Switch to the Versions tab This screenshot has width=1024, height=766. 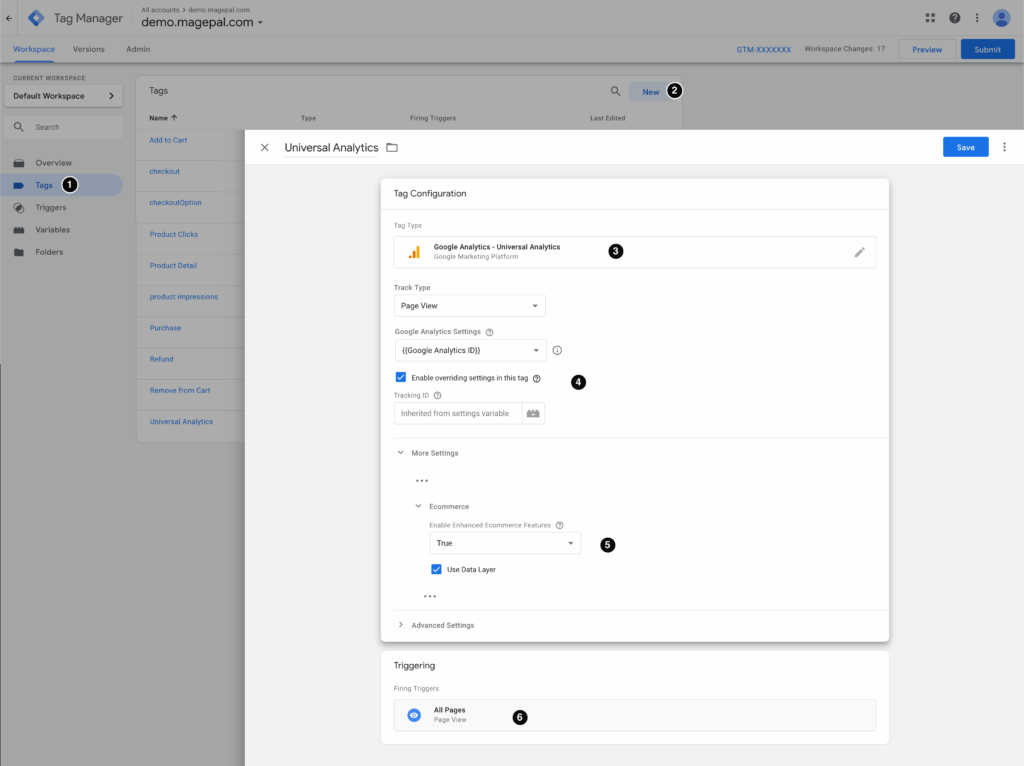tap(89, 50)
